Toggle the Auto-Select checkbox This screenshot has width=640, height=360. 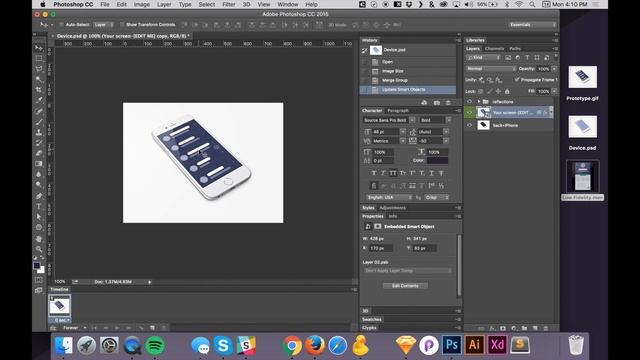tap(62, 25)
